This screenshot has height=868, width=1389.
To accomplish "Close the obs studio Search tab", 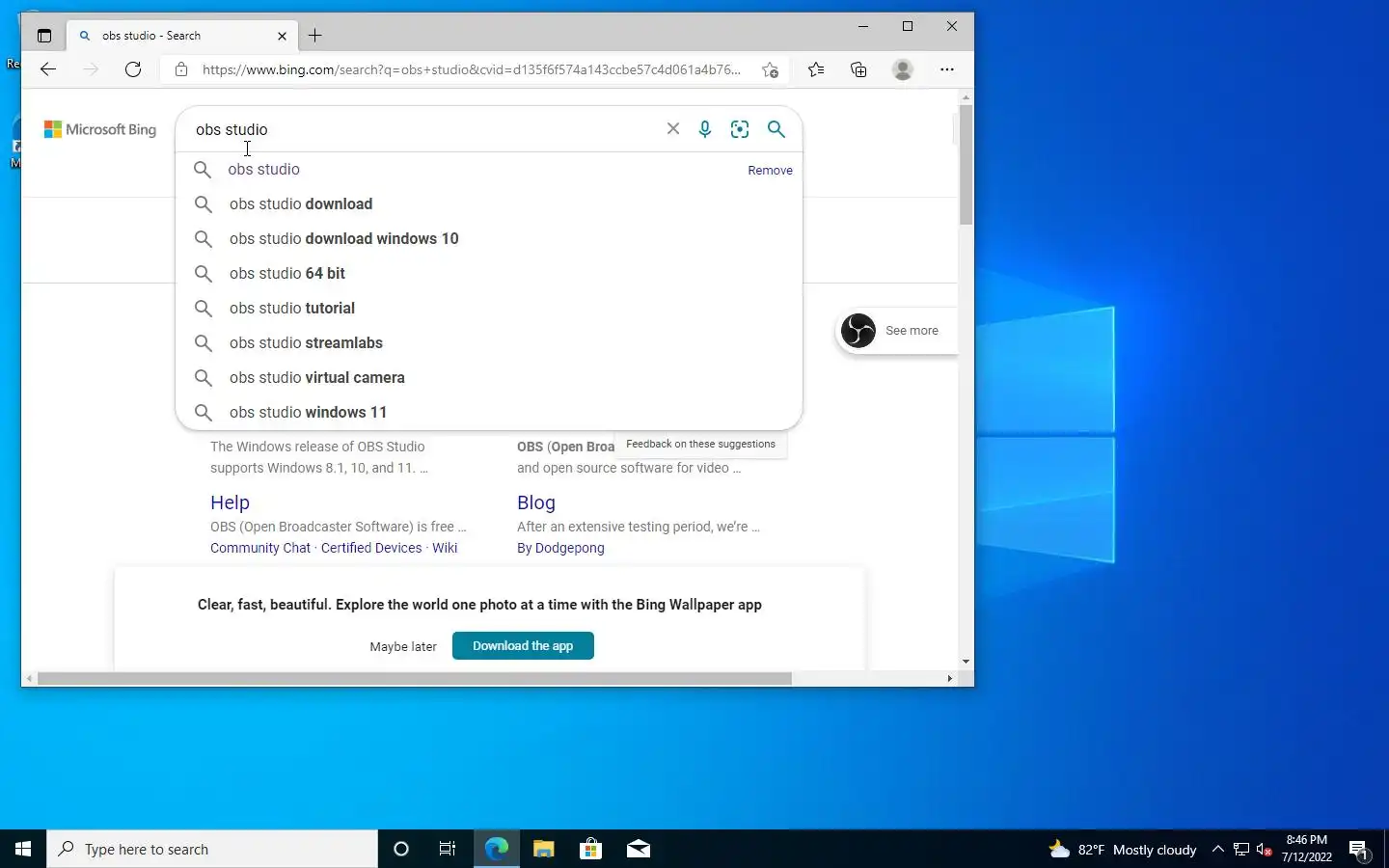I will (282, 36).
